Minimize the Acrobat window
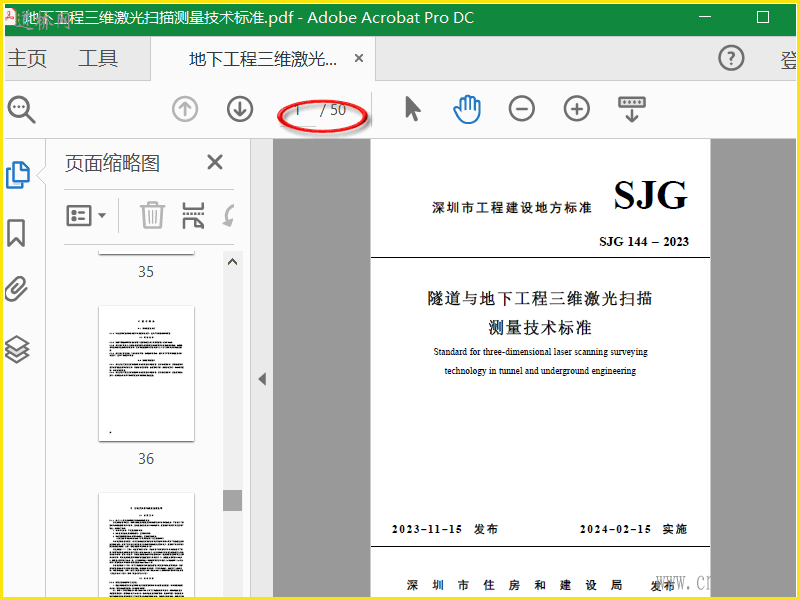The image size is (800, 600). 705,17
